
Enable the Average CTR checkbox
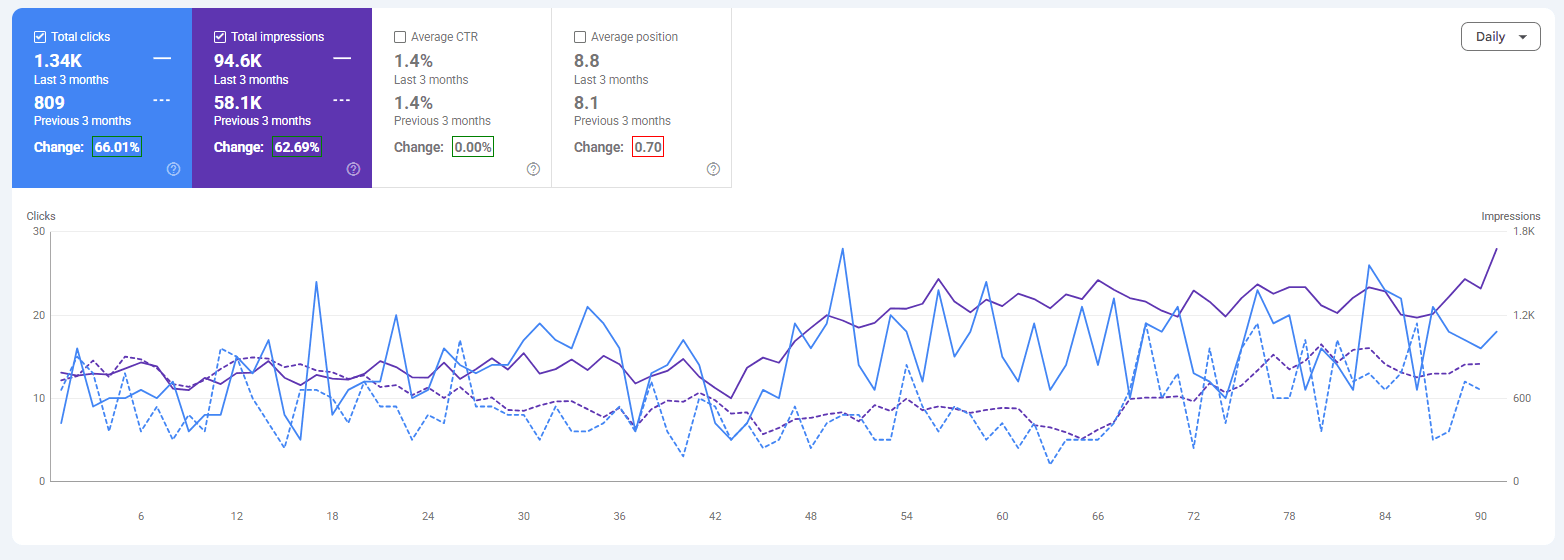point(400,37)
